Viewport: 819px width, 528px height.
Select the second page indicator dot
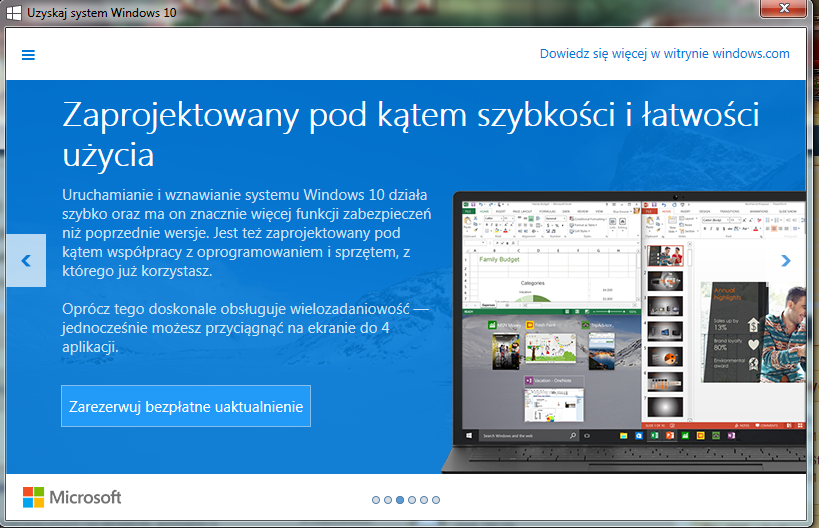tap(388, 500)
